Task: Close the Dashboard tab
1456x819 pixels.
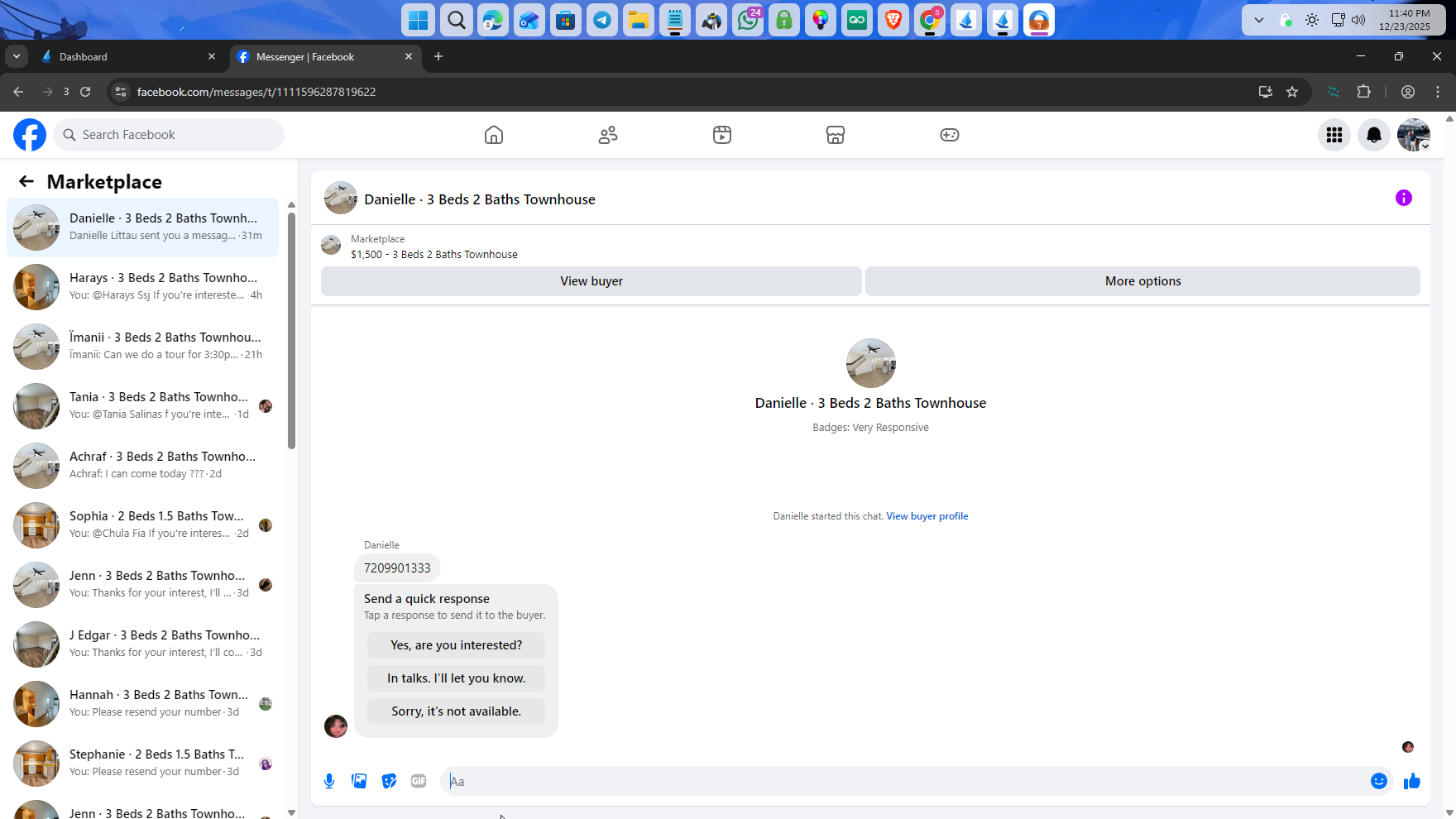Action: [x=212, y=56]
